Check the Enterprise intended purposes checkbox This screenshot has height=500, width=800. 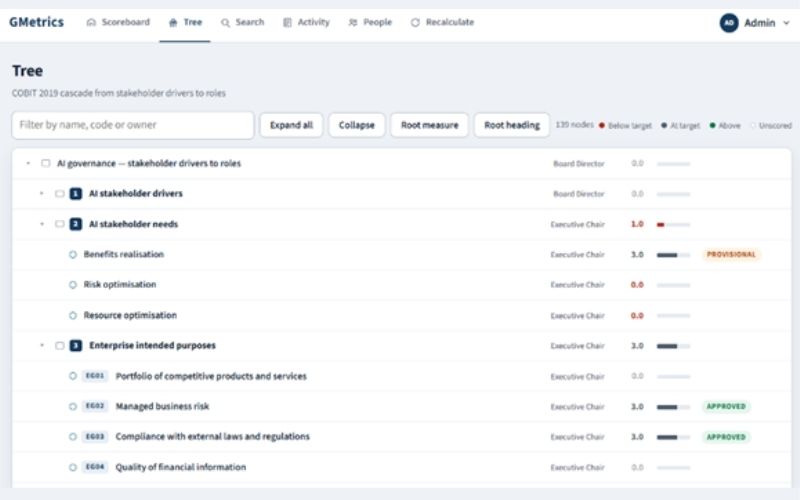point(60,346)
